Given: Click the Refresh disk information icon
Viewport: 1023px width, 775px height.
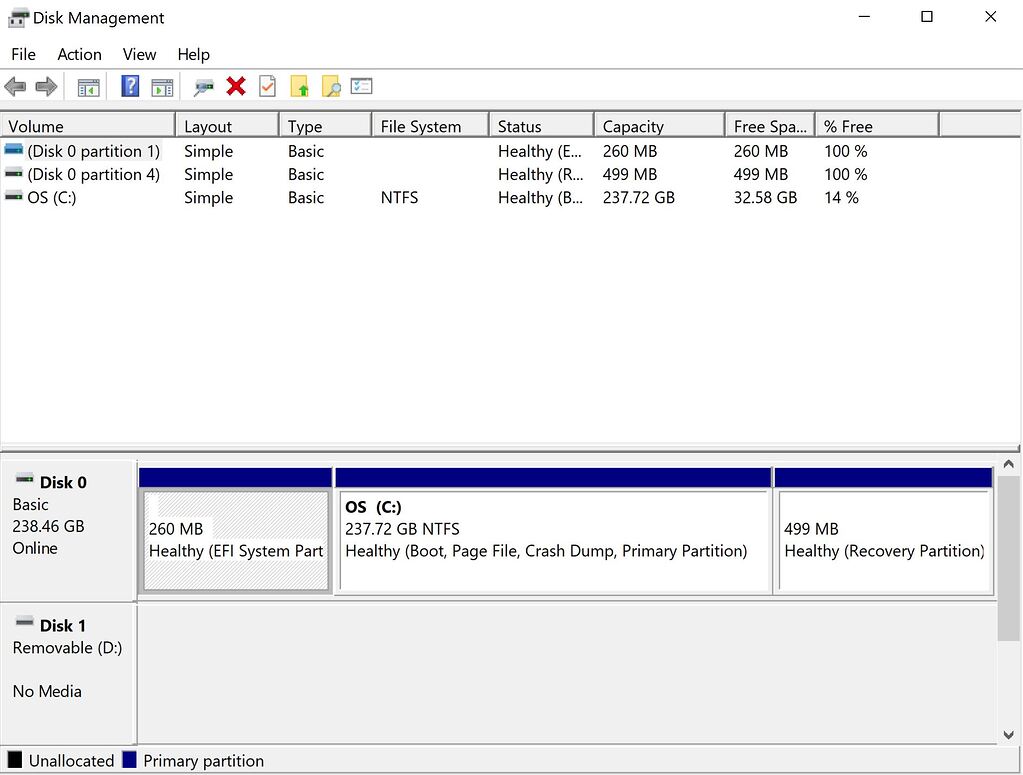Looking at the screenshot, I should pyautogui.click(x=203, y=86).
